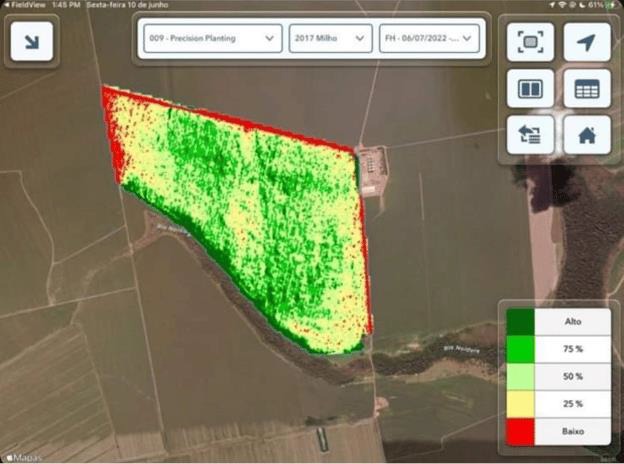
Task: Tap the 25 % legend label
Action: pos(572,405)
